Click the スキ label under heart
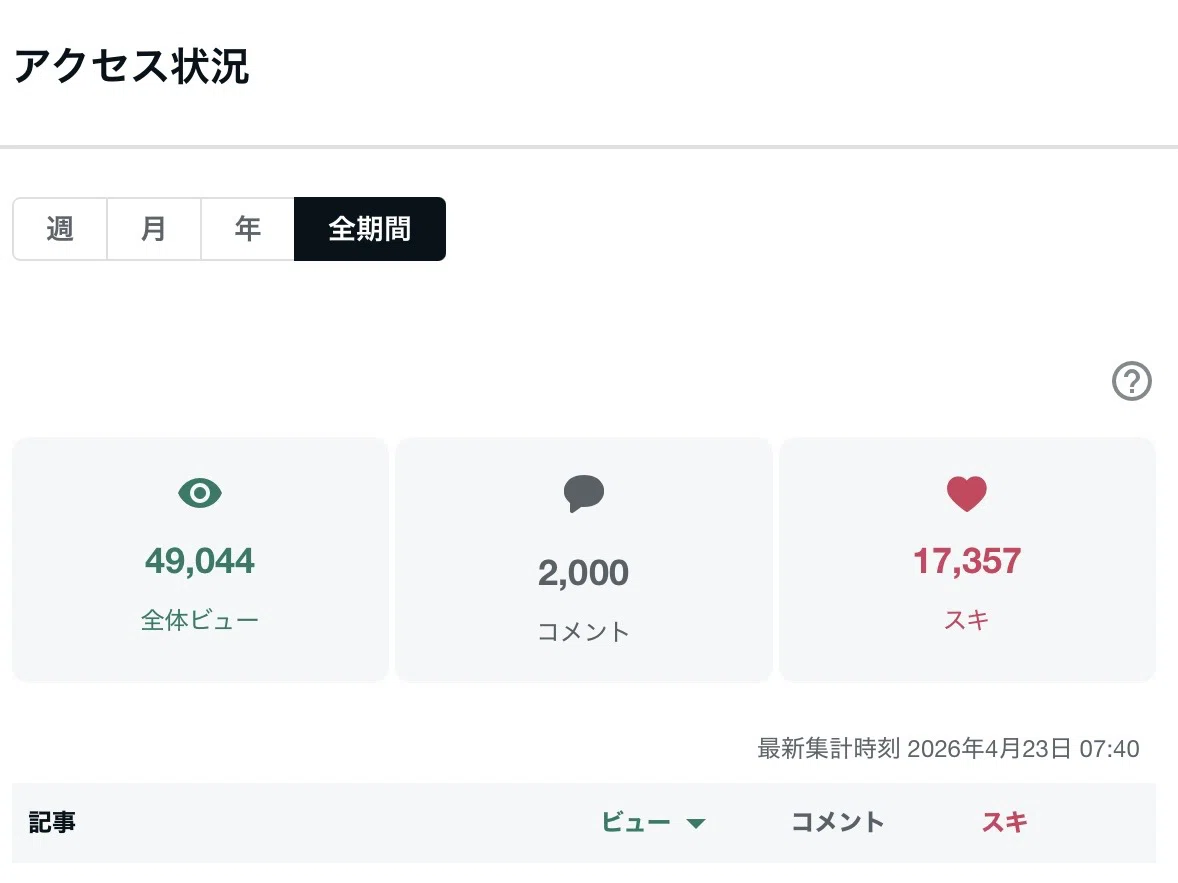The image size is (1178, 883). click(x=967, y=620)
